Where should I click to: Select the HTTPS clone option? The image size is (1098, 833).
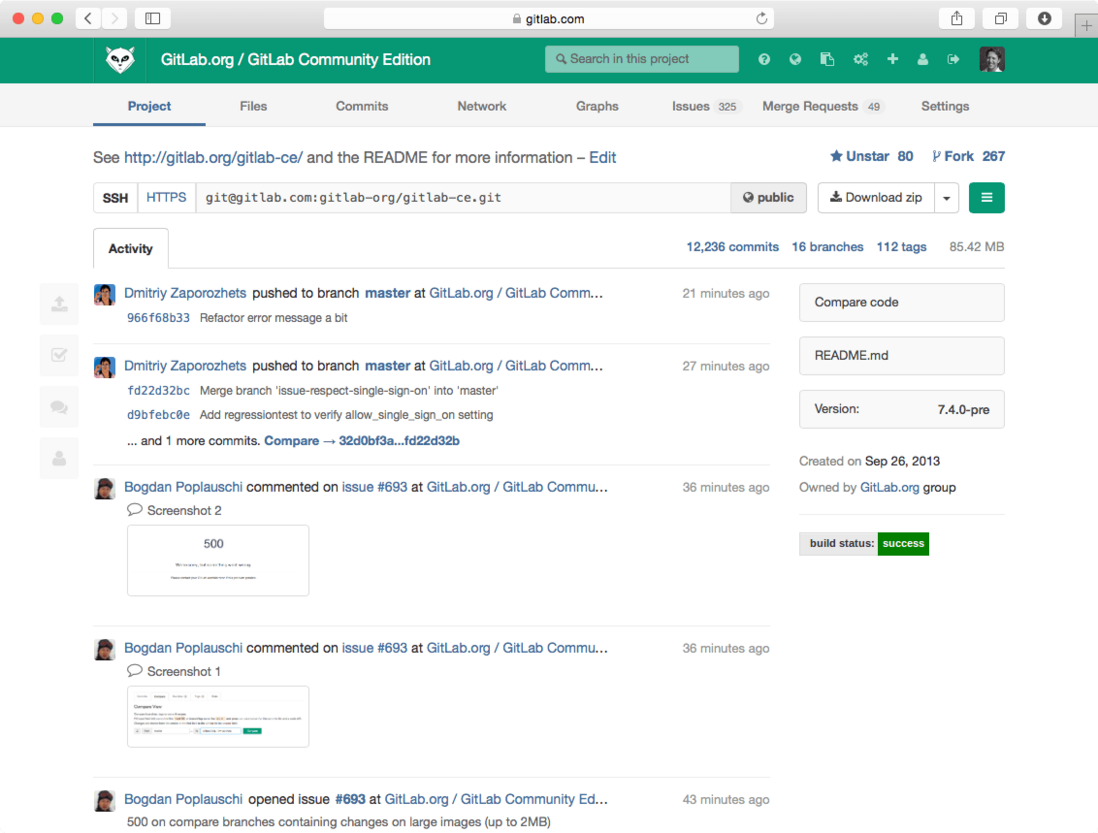[166, 197]
